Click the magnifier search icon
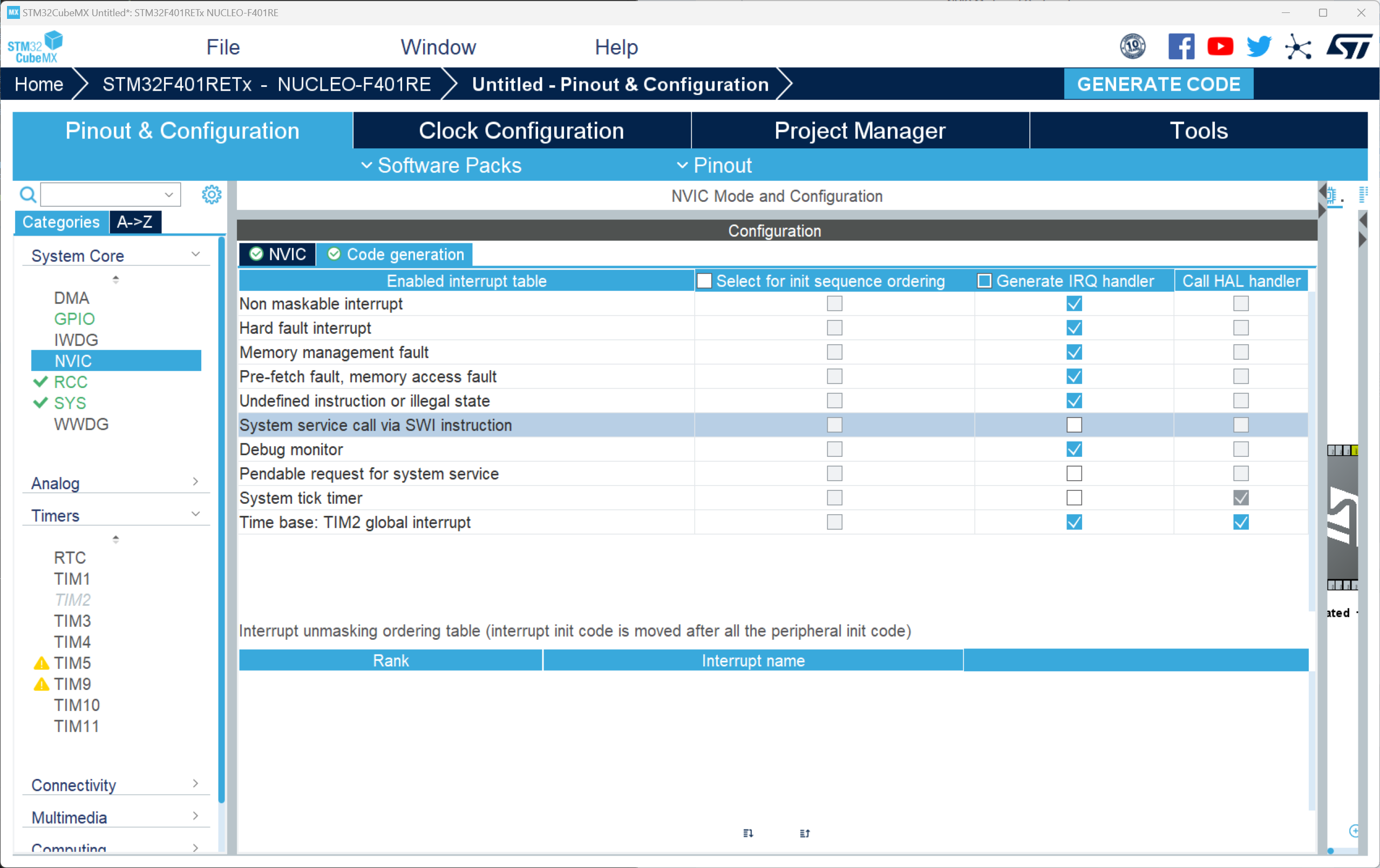 point(28,195)
